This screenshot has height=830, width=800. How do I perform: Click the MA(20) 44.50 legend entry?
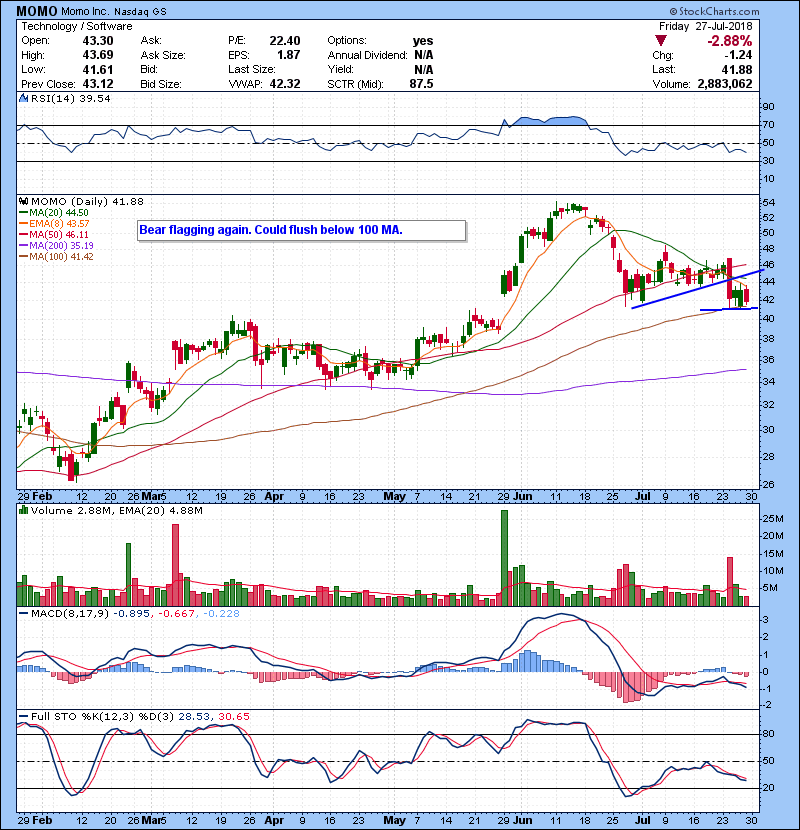pos(53,212)
